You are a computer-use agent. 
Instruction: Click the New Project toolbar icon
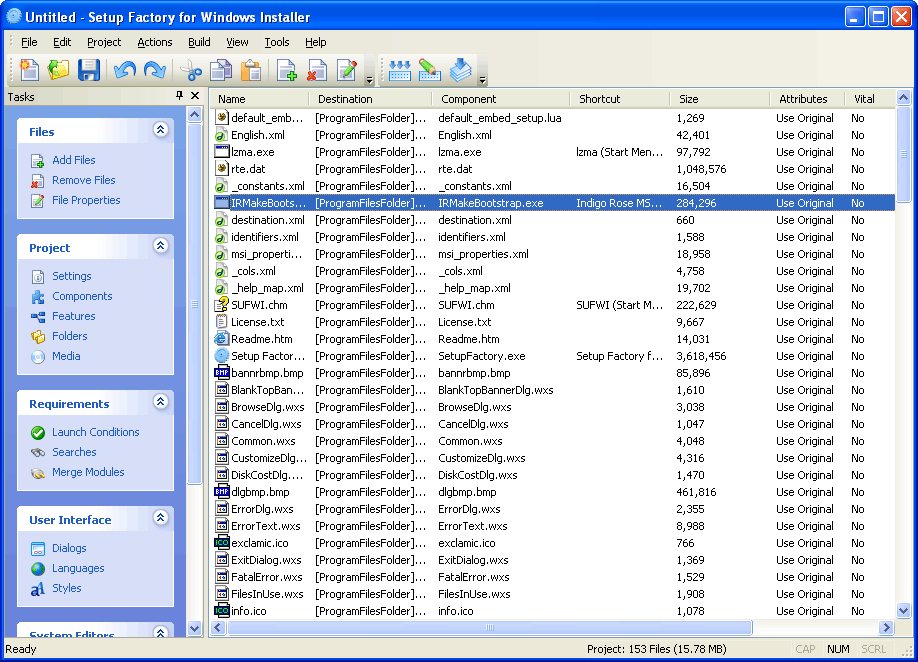click(x=29, y=70)
